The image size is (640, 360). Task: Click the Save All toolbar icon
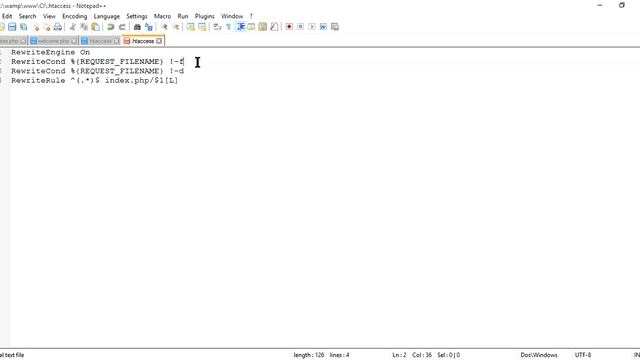pyautogui.click(x=24, y=27)
